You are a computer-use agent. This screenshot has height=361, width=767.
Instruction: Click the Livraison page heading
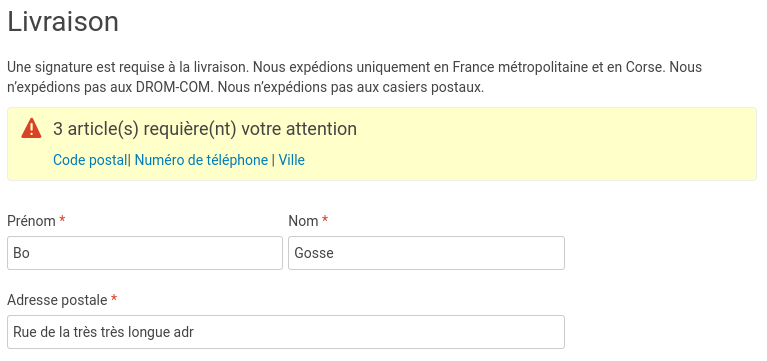63,22
